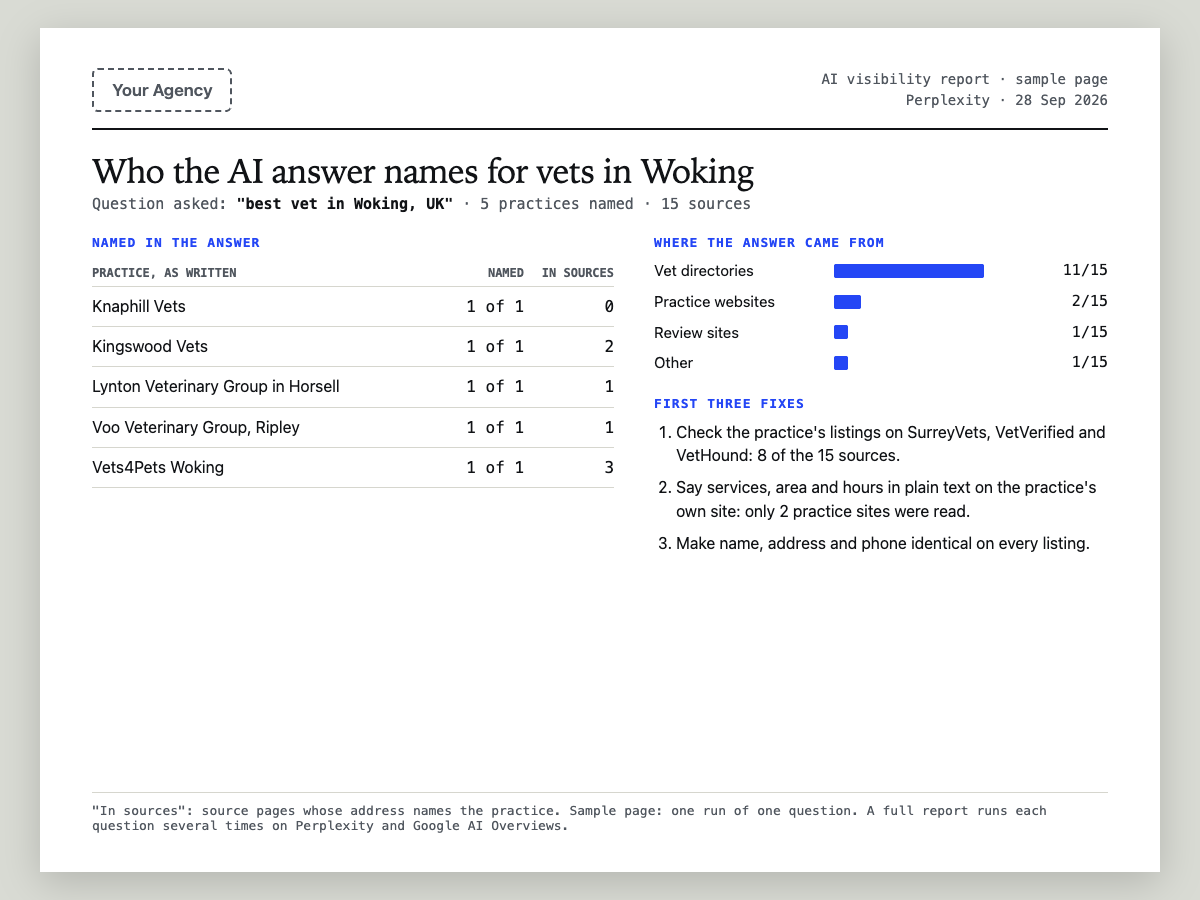This screenshot has width=1200, height=900.
Task: Select Lynton Veterinary Group in Horsell
Action: pos(216,386)
